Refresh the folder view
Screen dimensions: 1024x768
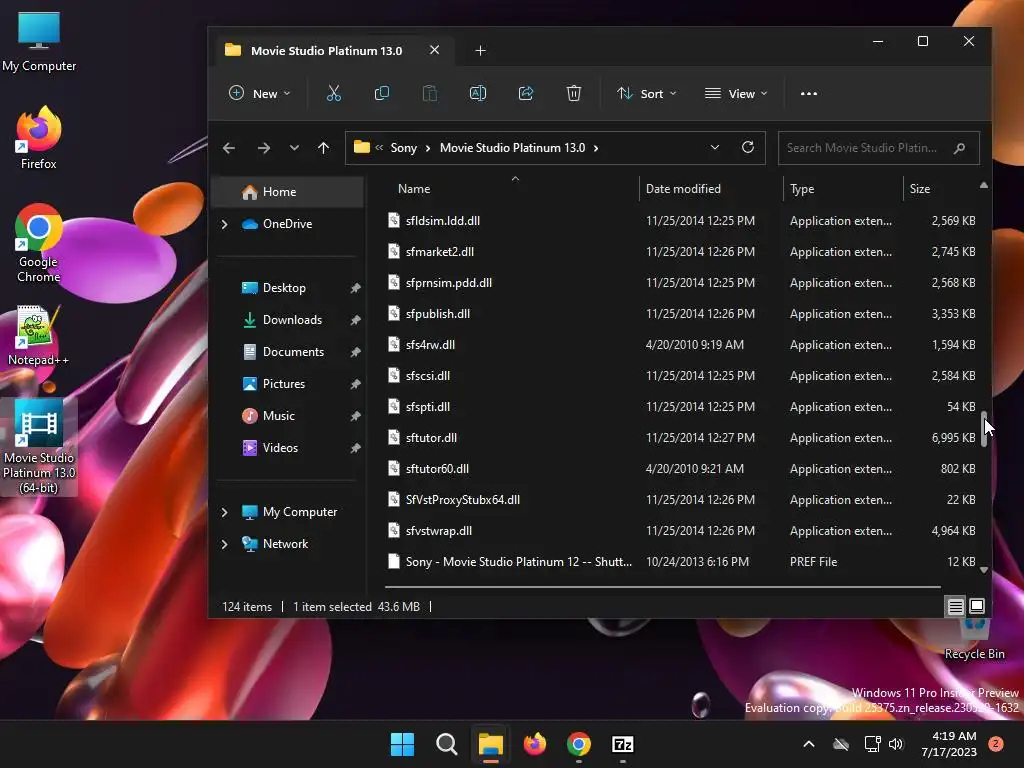pyautogui.click(x=748, y=147)
